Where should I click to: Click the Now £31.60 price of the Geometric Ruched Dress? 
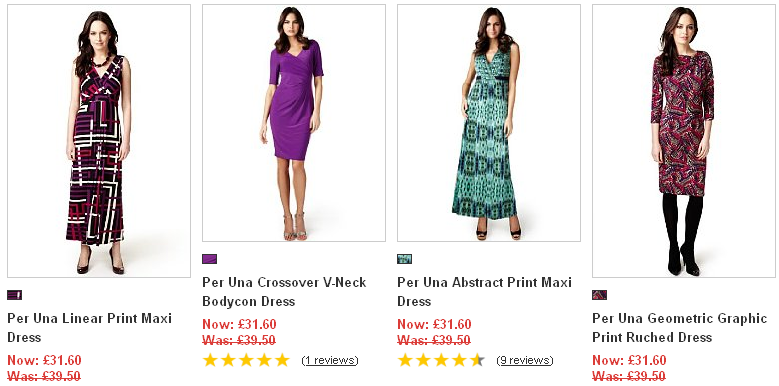(629, 361)
